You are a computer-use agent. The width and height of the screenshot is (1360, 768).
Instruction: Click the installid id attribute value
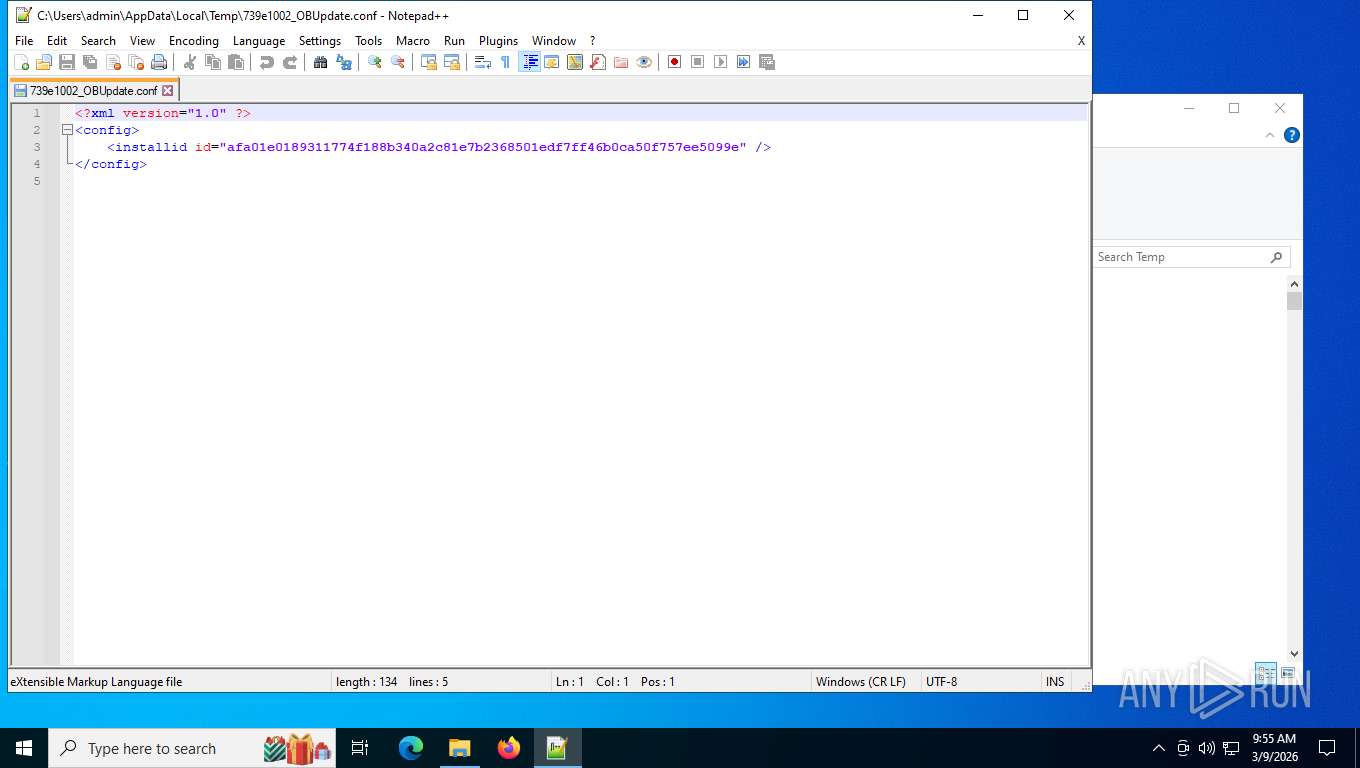(x=483, y=147)
